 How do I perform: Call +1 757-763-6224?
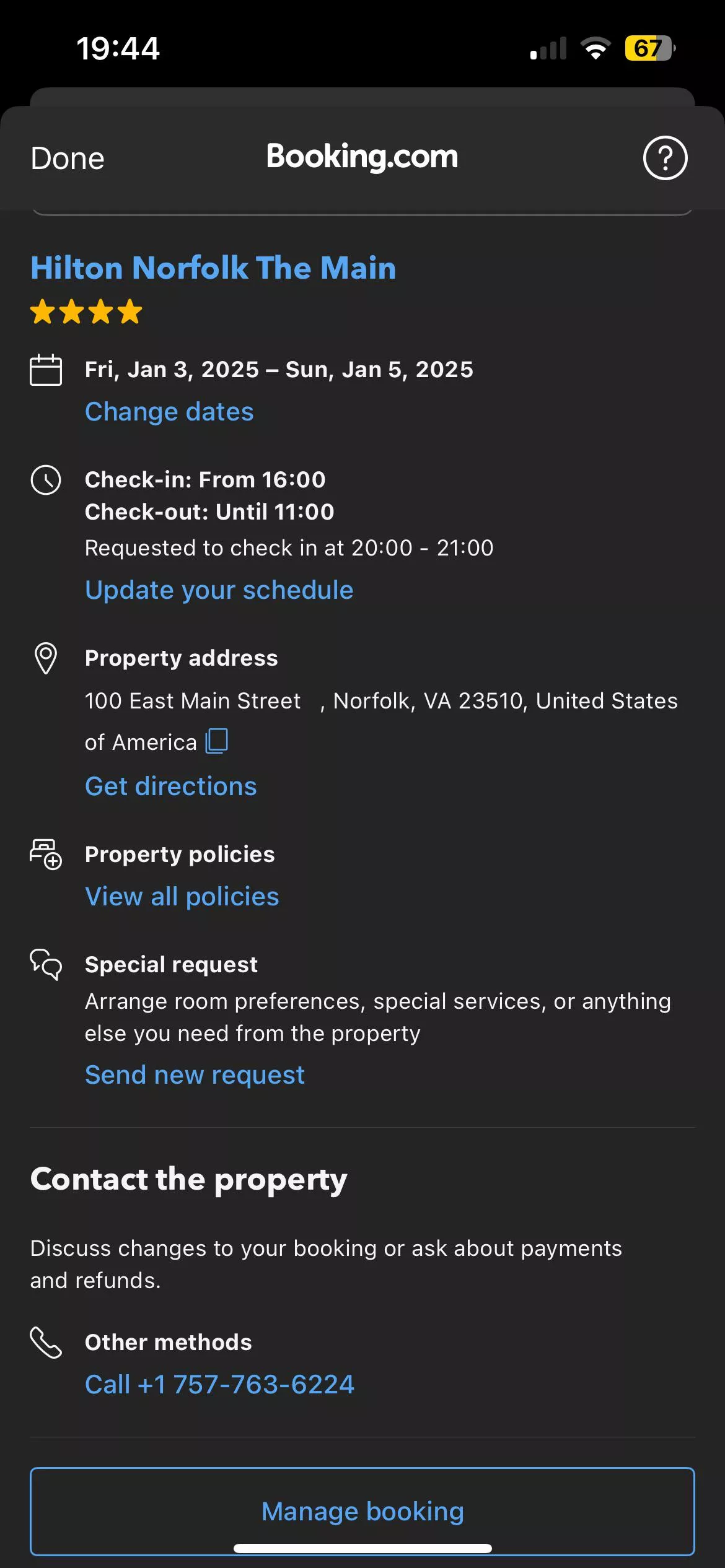[x=220, y=1385]
